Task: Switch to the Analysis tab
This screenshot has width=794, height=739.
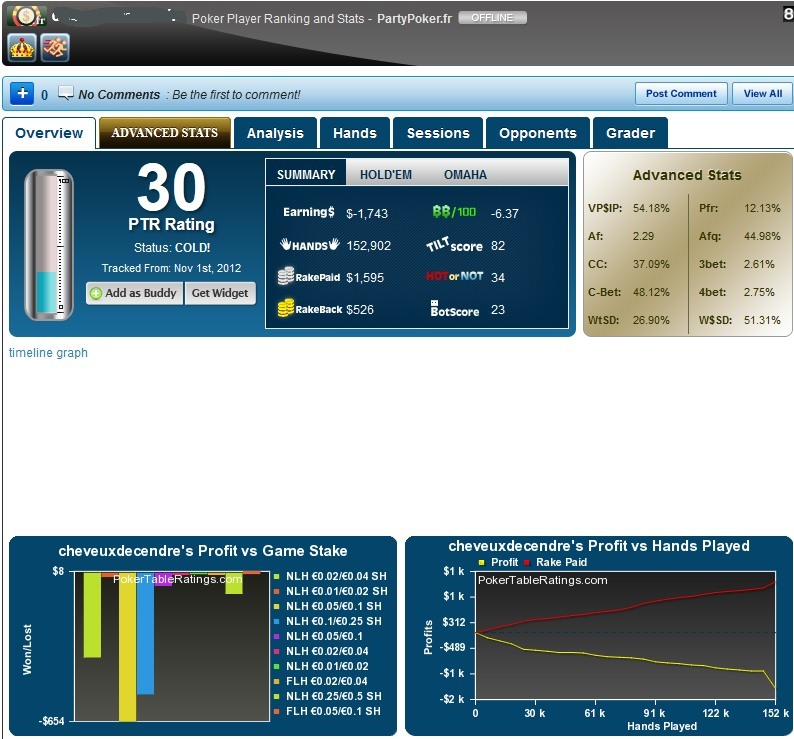Action: click(x=275, y=133)
